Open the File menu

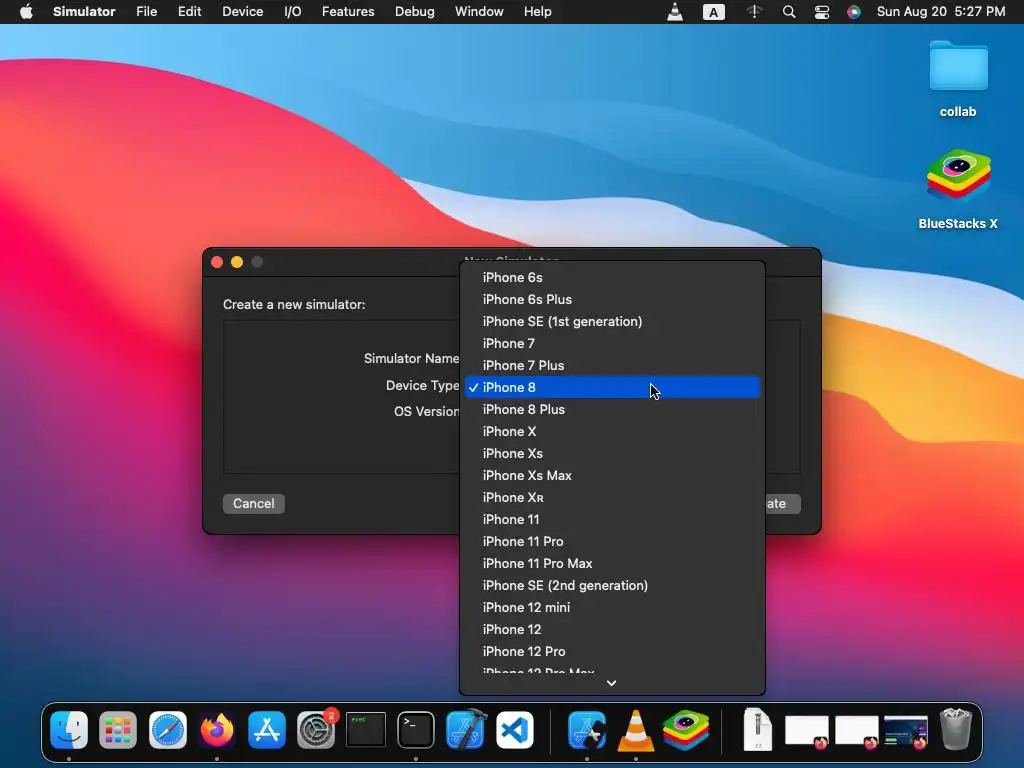146,12
